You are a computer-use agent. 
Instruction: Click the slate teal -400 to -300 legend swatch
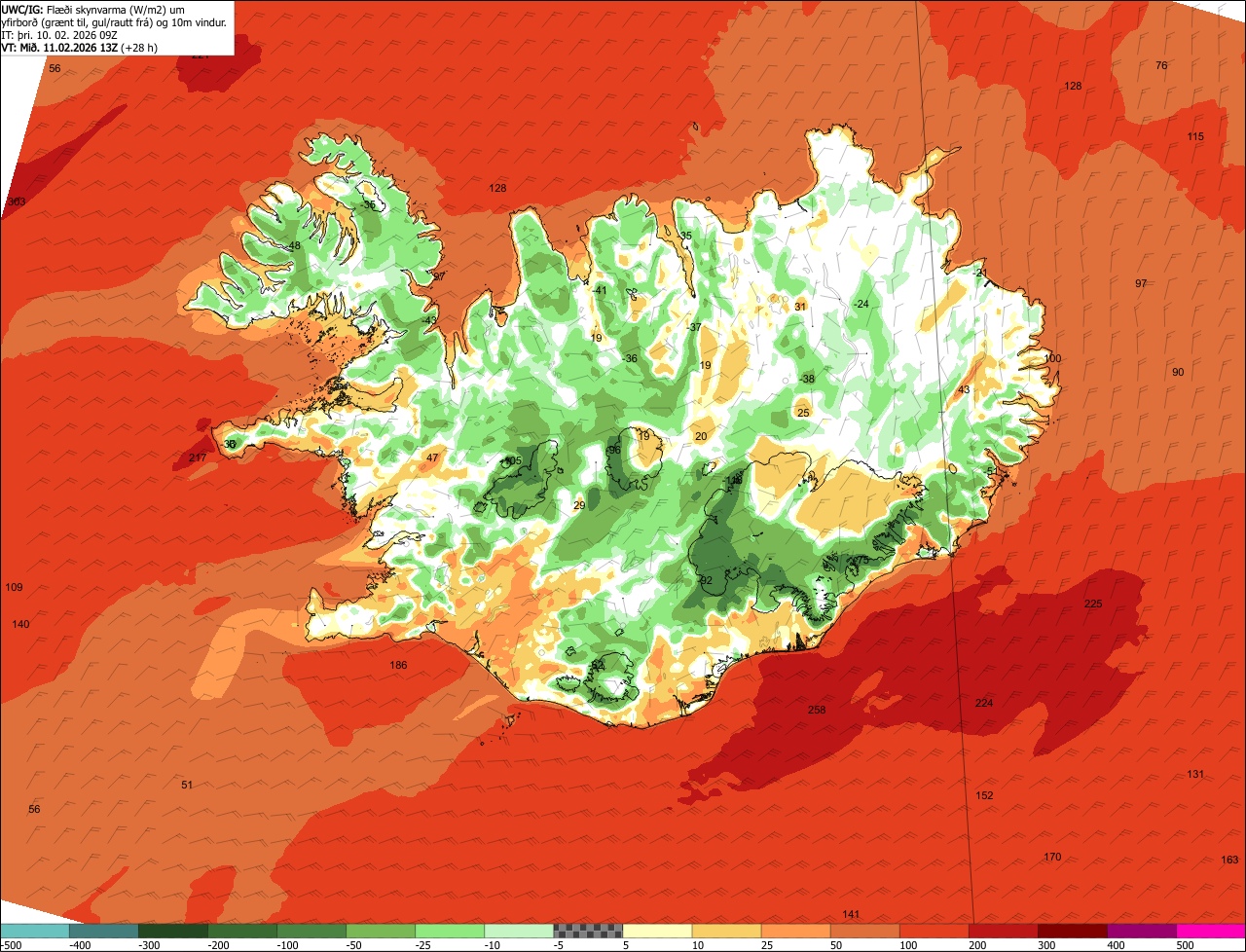point(104,931)
